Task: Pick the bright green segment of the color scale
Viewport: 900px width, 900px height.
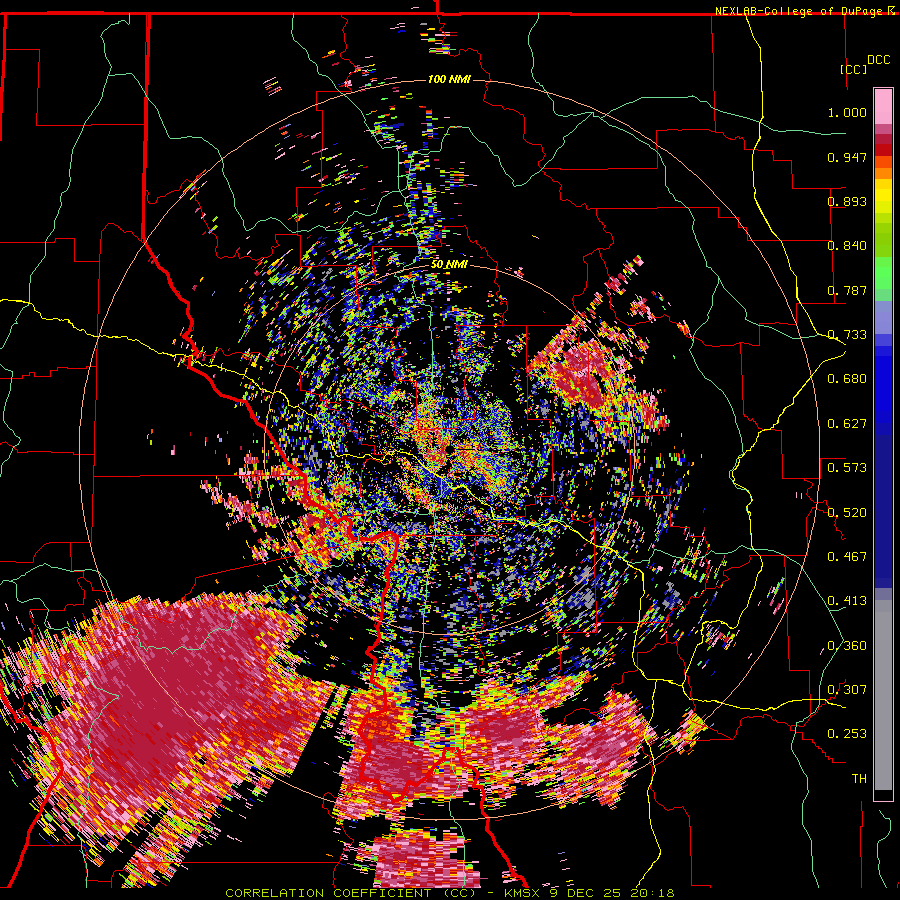Action: click(x=883, y=273)
